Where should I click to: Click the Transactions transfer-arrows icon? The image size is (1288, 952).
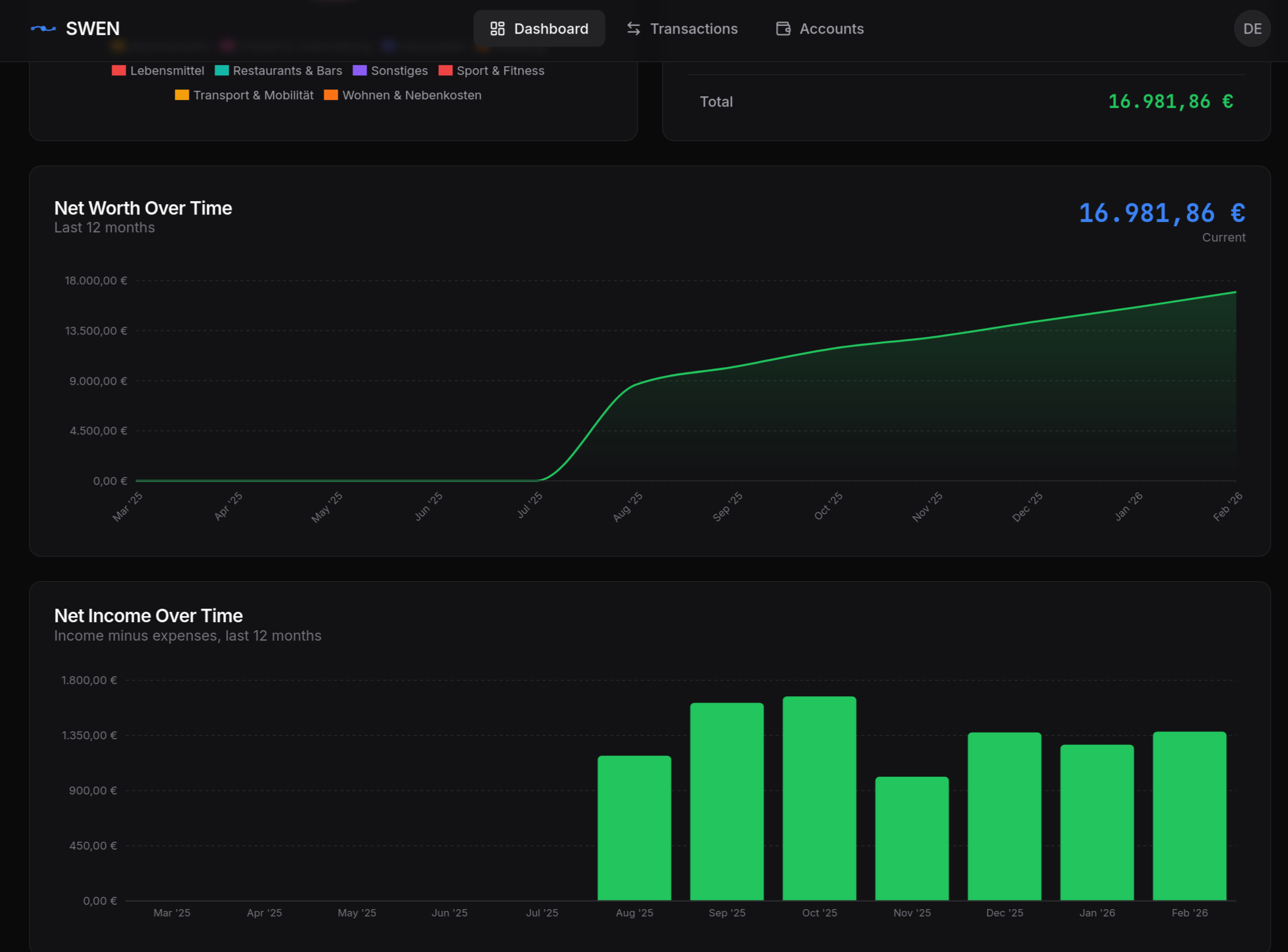[633, 28]
